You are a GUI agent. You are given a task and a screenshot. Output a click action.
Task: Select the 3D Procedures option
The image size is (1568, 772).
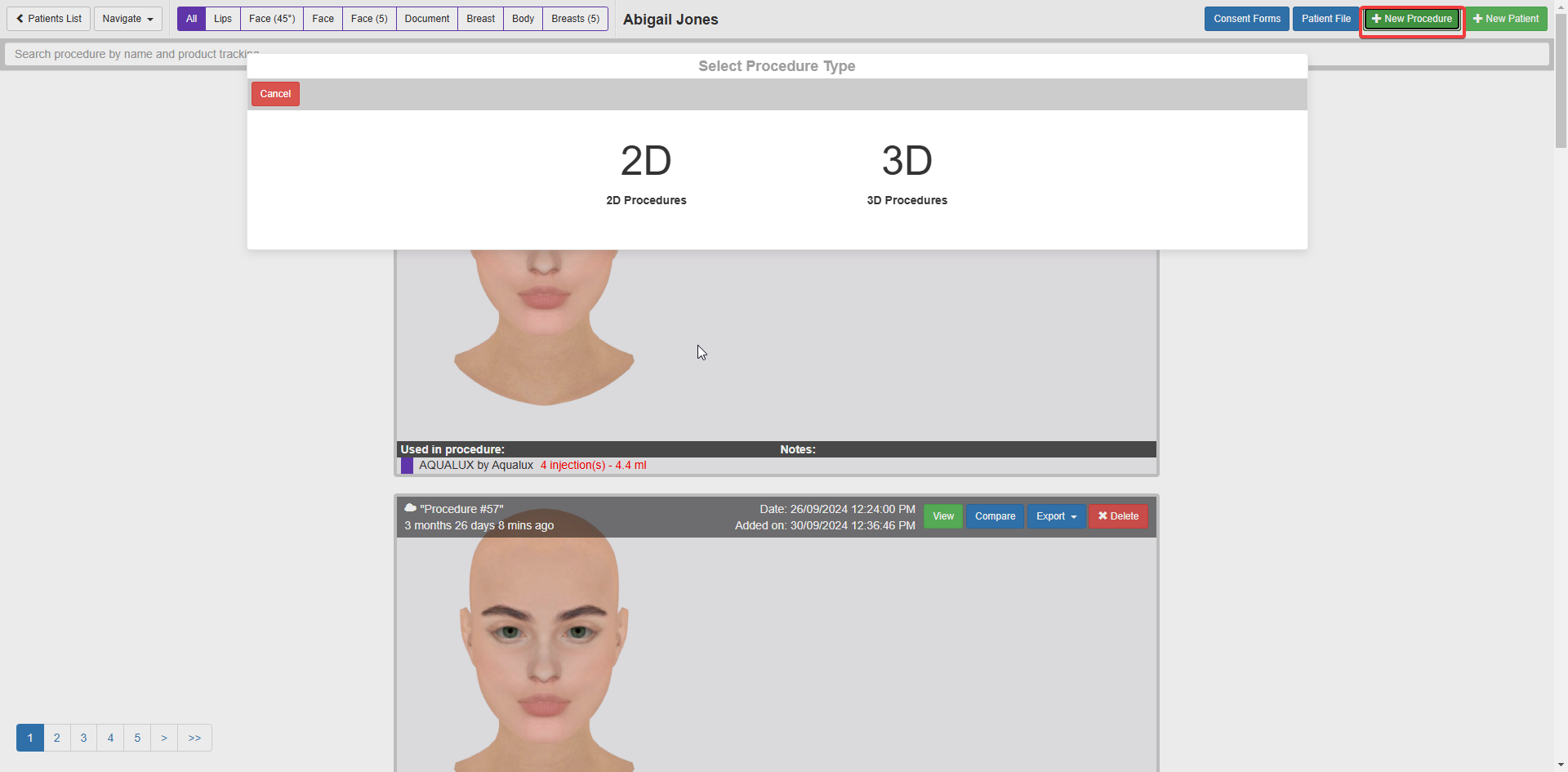coord(906,173)
